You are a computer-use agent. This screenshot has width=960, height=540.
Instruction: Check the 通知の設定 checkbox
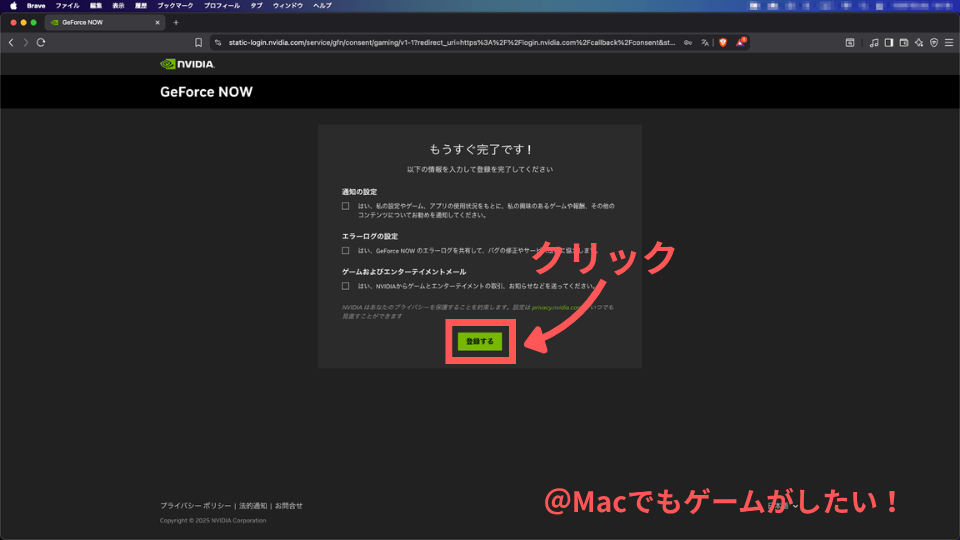(x=345, y=206)
